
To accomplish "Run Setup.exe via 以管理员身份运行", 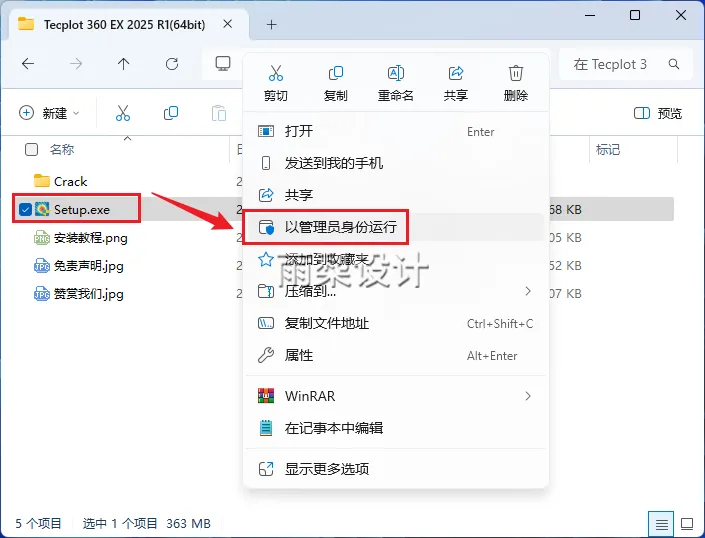I will coord(395,227).
